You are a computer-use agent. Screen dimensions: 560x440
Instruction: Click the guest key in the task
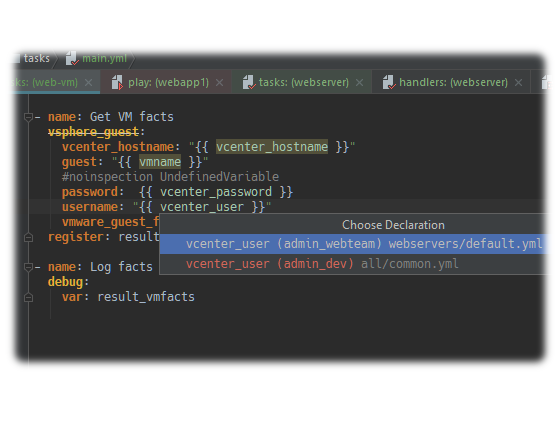tap(79, 162)
